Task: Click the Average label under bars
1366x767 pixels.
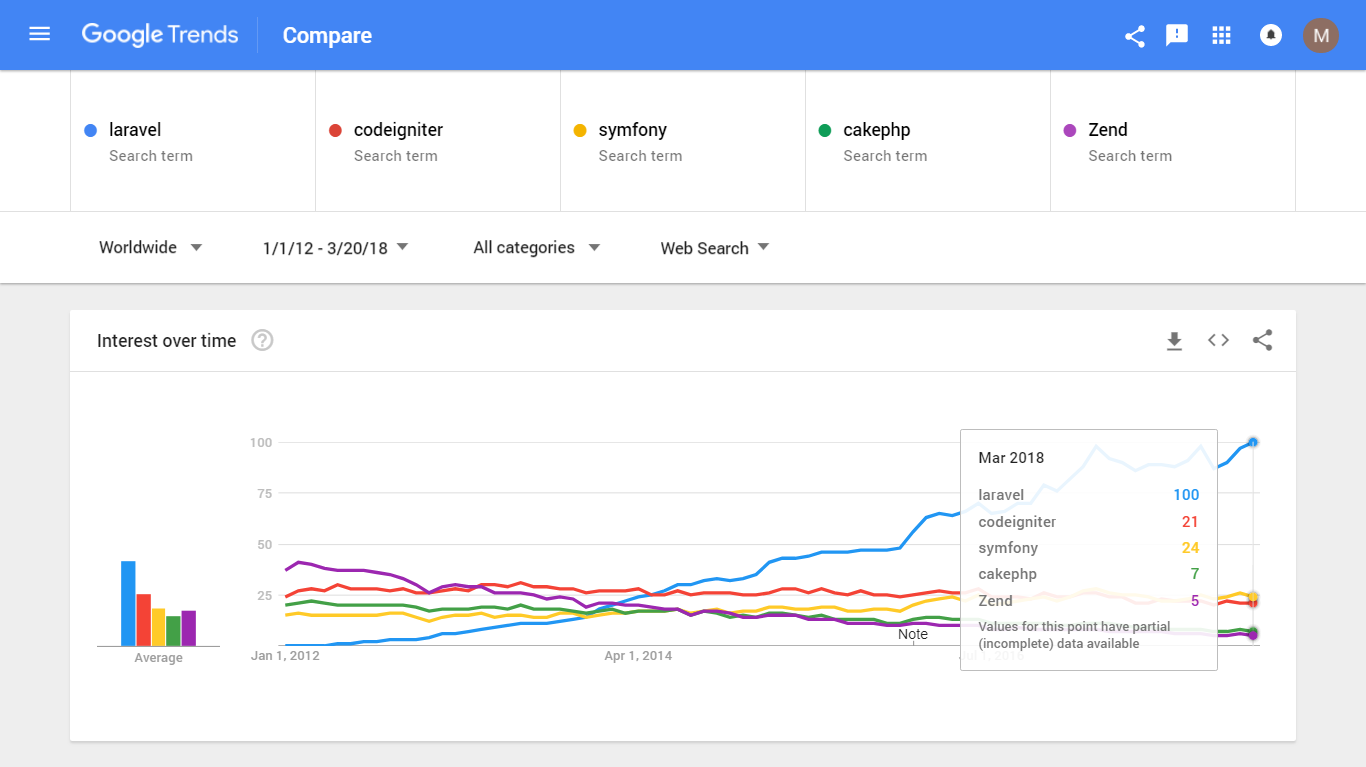Action: pos(158,658)
